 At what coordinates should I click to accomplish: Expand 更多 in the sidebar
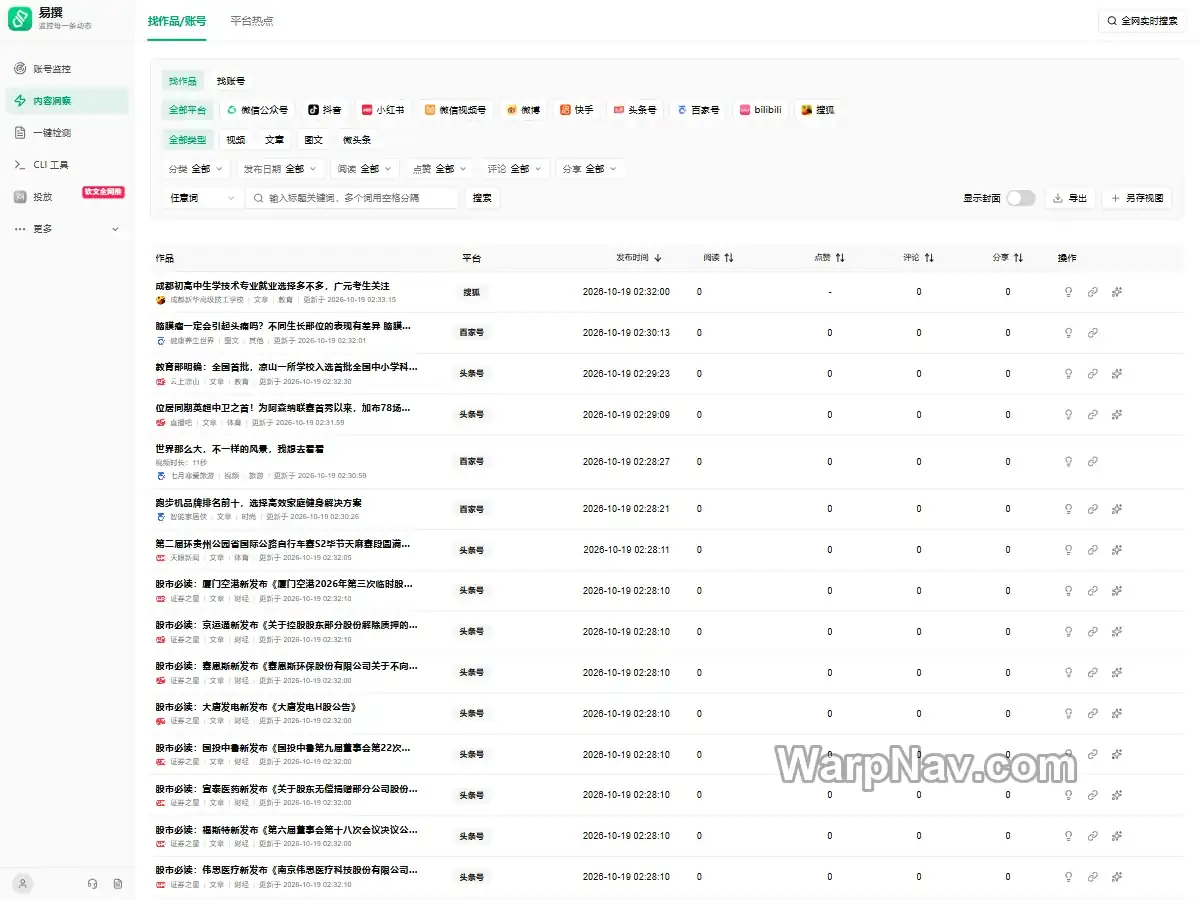click(67, 229)
